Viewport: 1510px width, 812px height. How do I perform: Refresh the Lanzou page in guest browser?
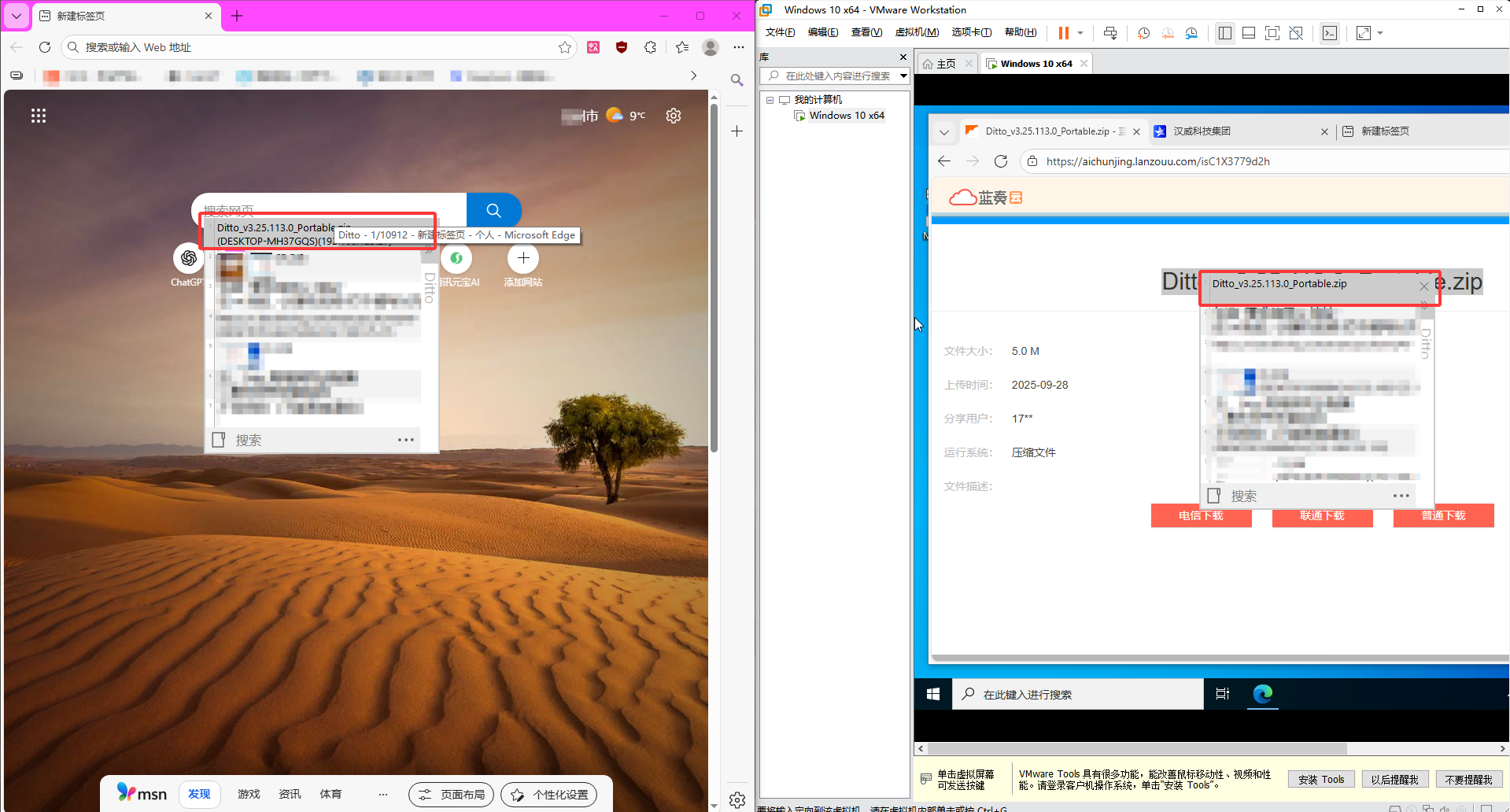[x=1001, y=161]
